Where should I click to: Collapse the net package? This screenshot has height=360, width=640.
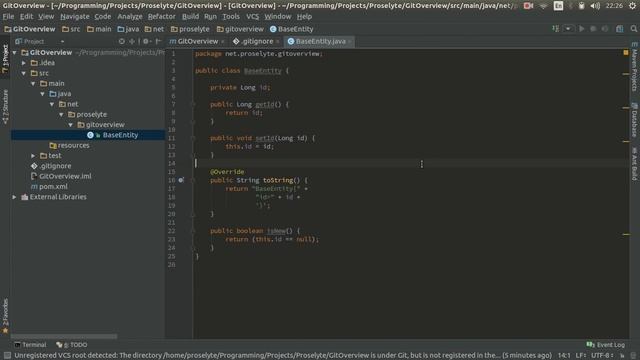point(52,104)
